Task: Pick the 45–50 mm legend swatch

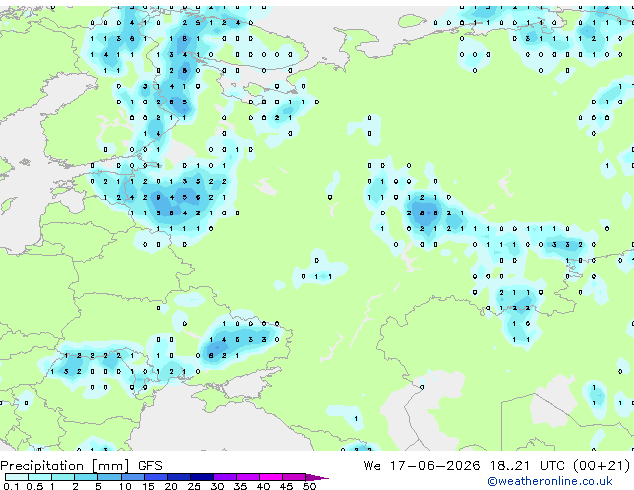Action: (294, 477)
